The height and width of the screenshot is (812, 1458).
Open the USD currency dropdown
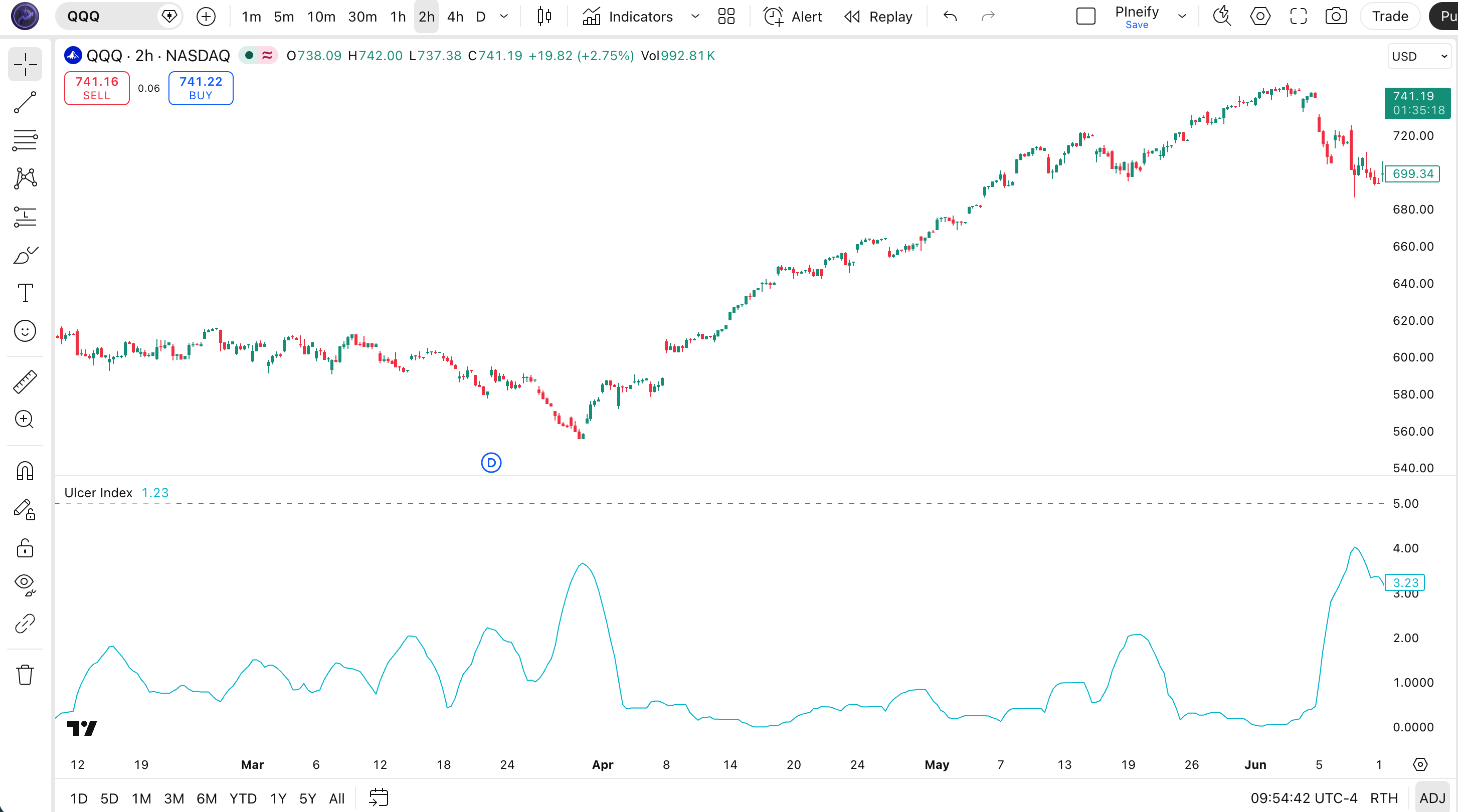[x=1419, y=56]
